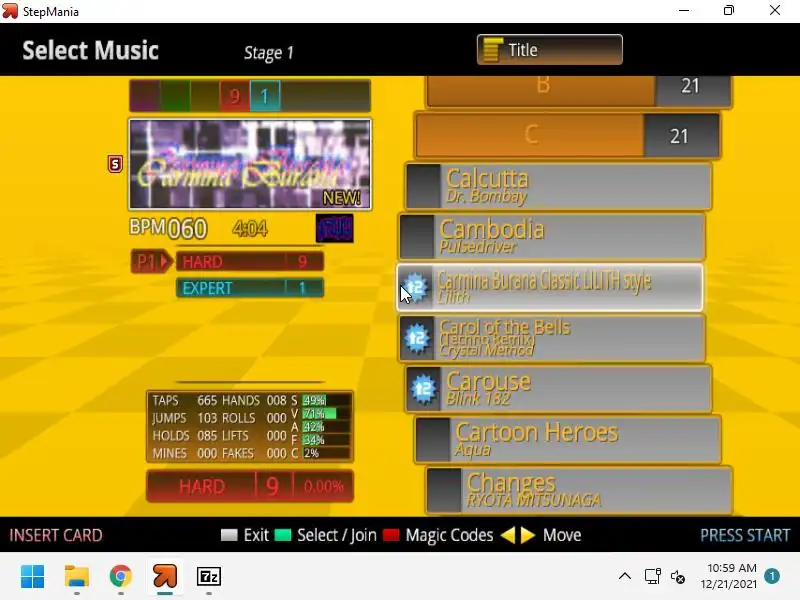Choose the EXPERT 1 difficulty row
Viewport: 800px width, 600px height.
coord(250,288)
